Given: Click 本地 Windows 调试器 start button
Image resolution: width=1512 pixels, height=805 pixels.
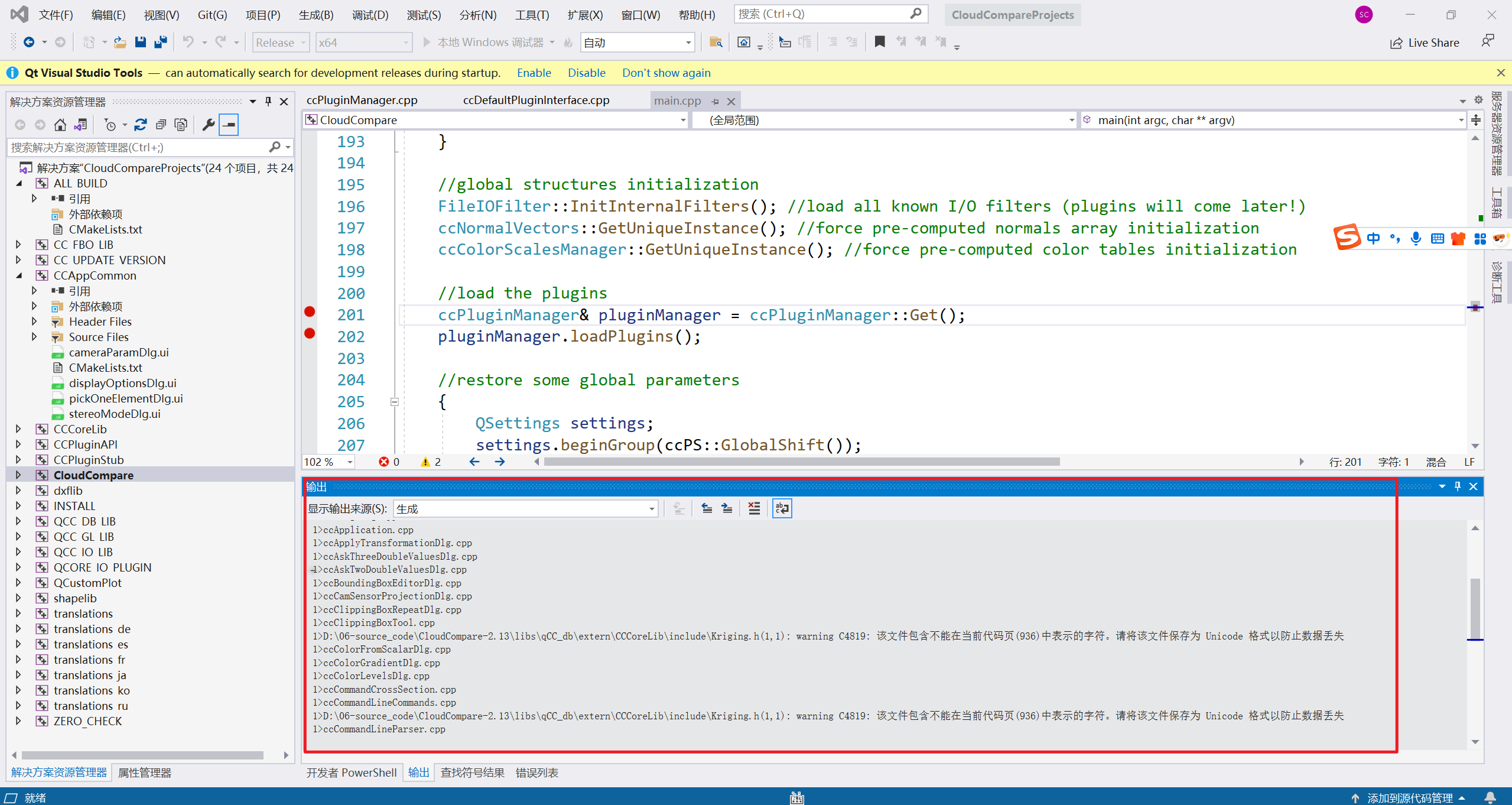Looking at the screenshot, I should (x=483, y=42).
